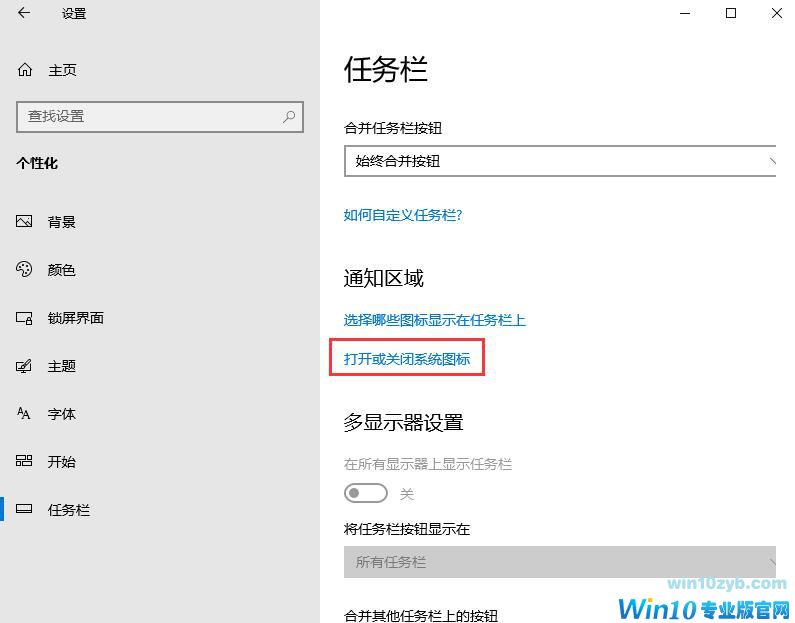Click the back arrow icon
Screen dimensions: 795x623
(x=24, y=13)
